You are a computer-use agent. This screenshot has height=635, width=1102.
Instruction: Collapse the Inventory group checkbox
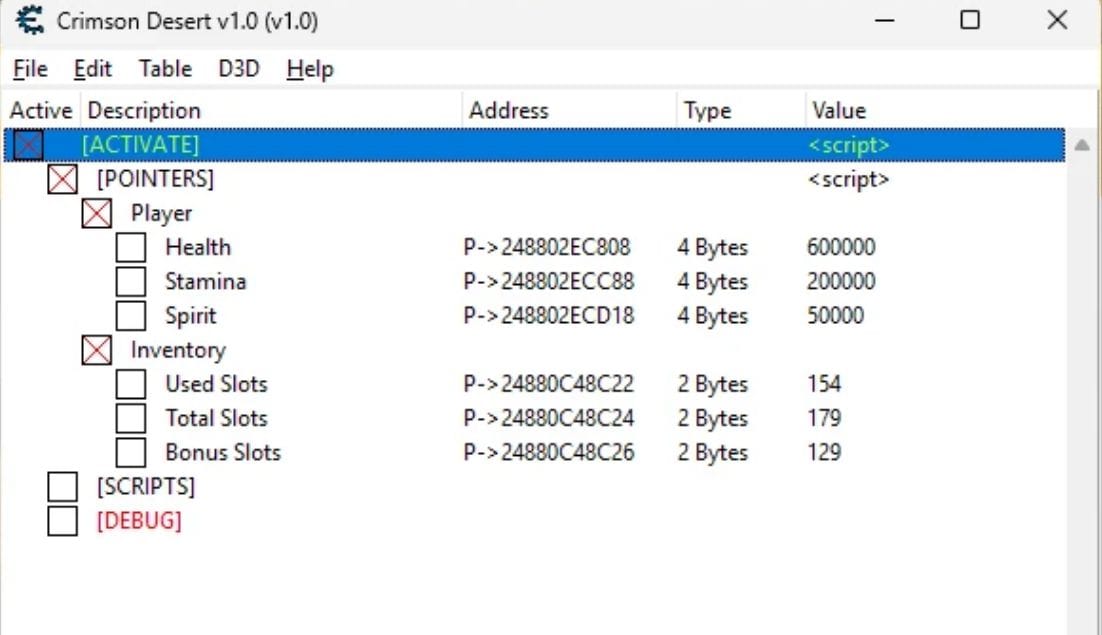point(97,351)
